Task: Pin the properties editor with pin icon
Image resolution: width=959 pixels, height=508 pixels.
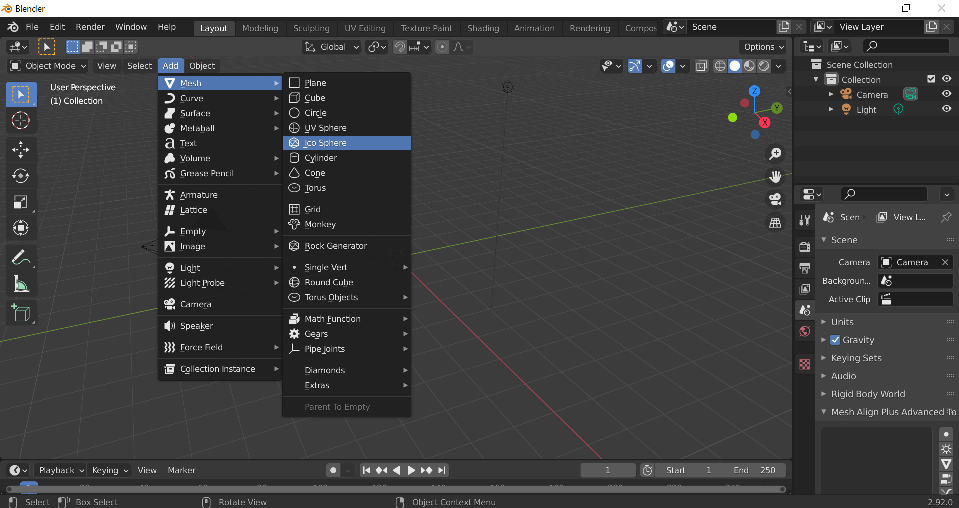Action: pyautogui.click(x=946, y=217)
